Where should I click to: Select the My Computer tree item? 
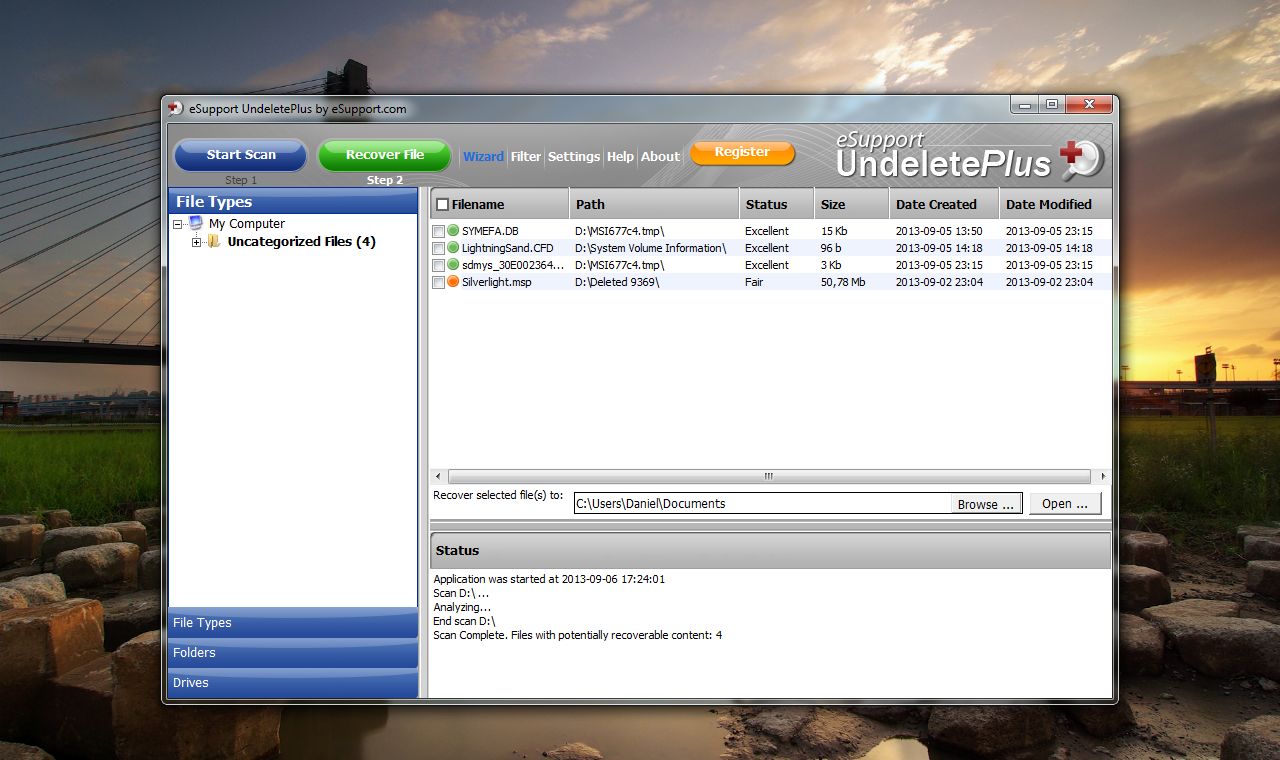tap(247, 224)
